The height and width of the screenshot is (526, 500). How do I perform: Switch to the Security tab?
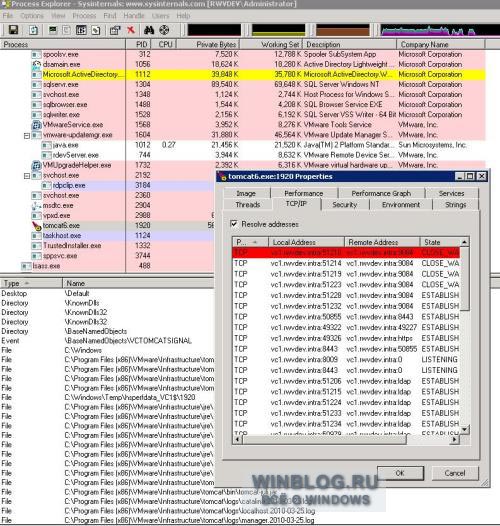(345, 205)
